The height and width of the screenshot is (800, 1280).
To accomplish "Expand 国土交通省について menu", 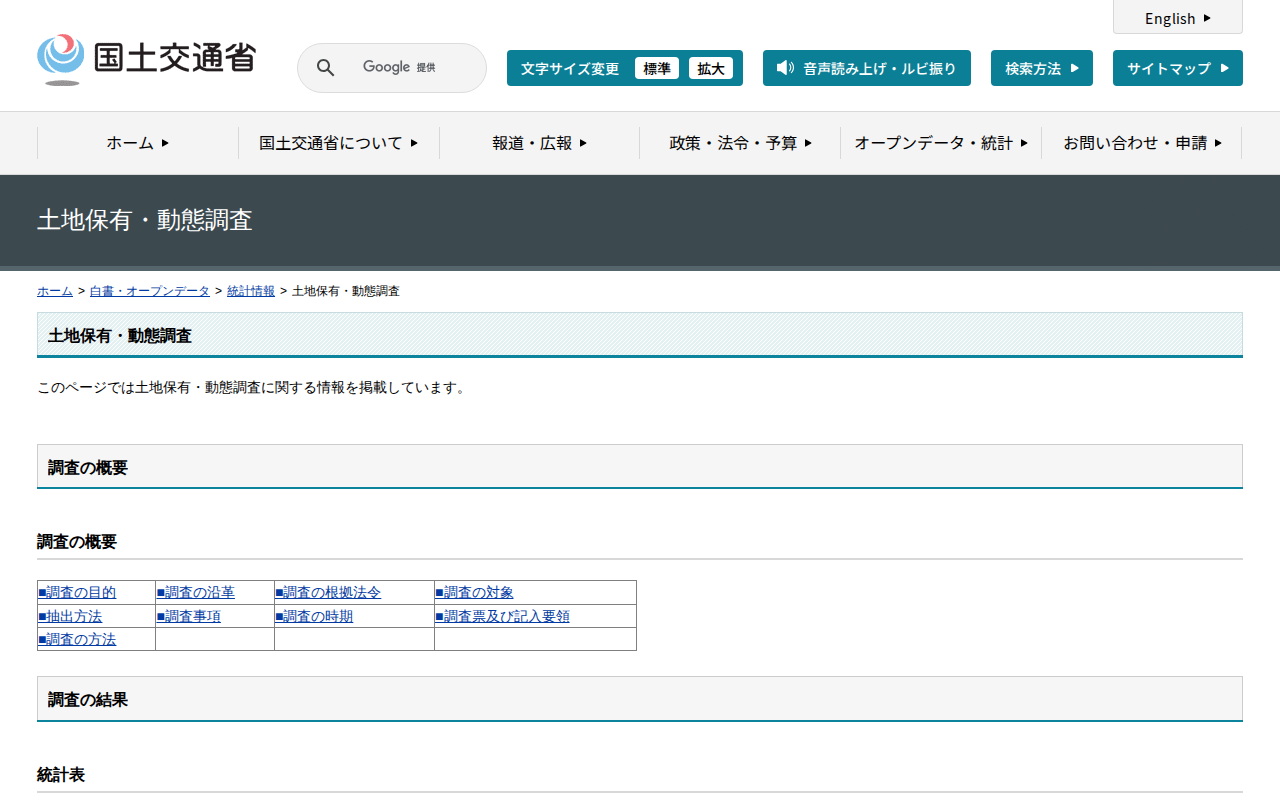I will [338, 143].
